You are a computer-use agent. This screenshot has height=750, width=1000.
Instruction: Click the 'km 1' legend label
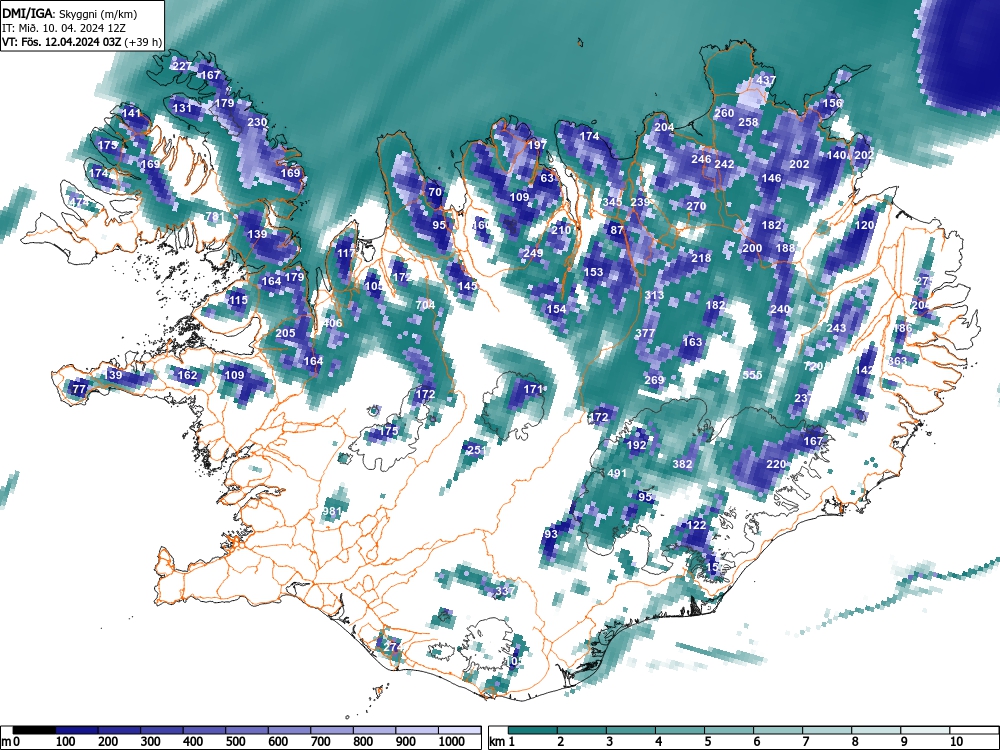point(502,742)
